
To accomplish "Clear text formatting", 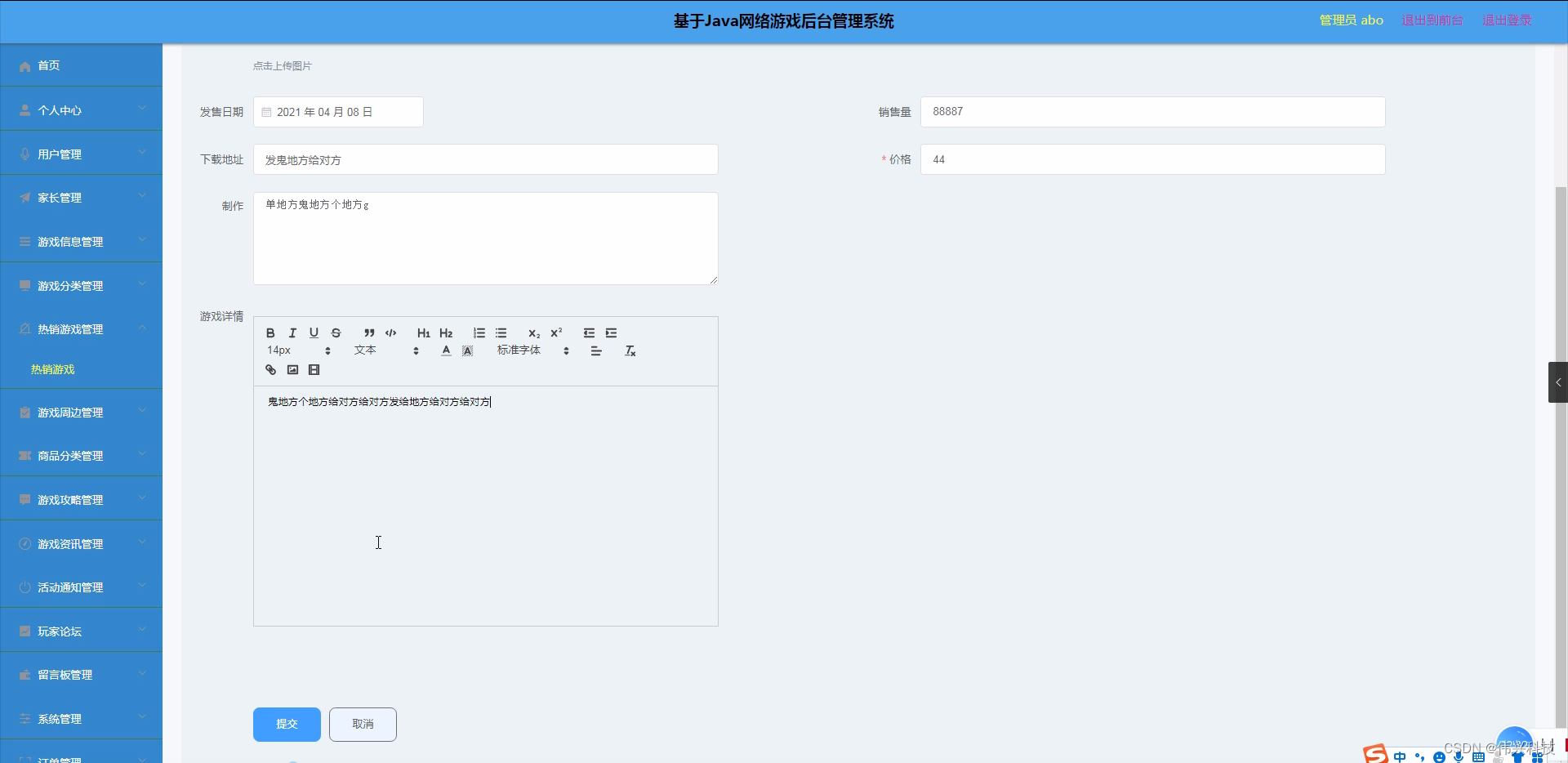I will (630, 351).
